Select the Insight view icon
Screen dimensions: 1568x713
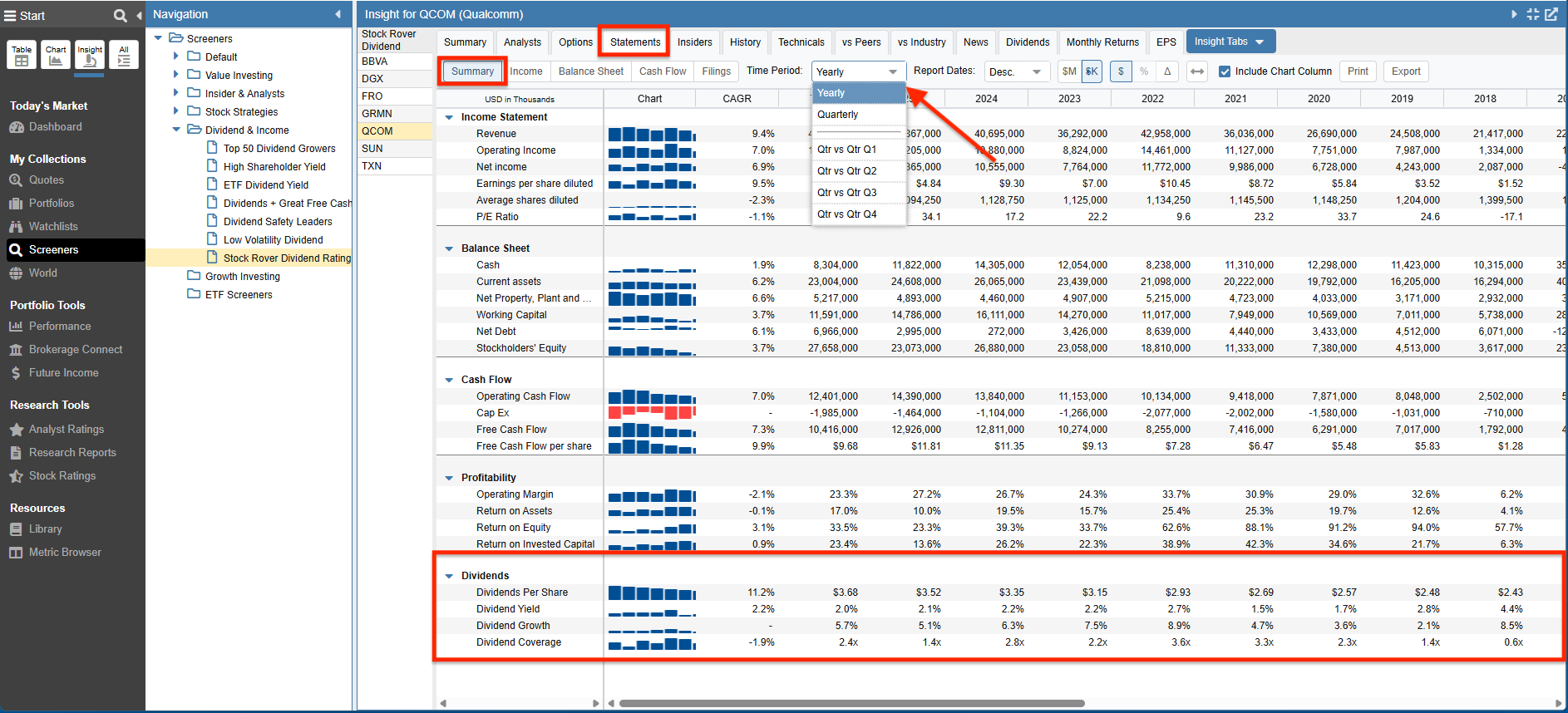(x=90, y=55)
